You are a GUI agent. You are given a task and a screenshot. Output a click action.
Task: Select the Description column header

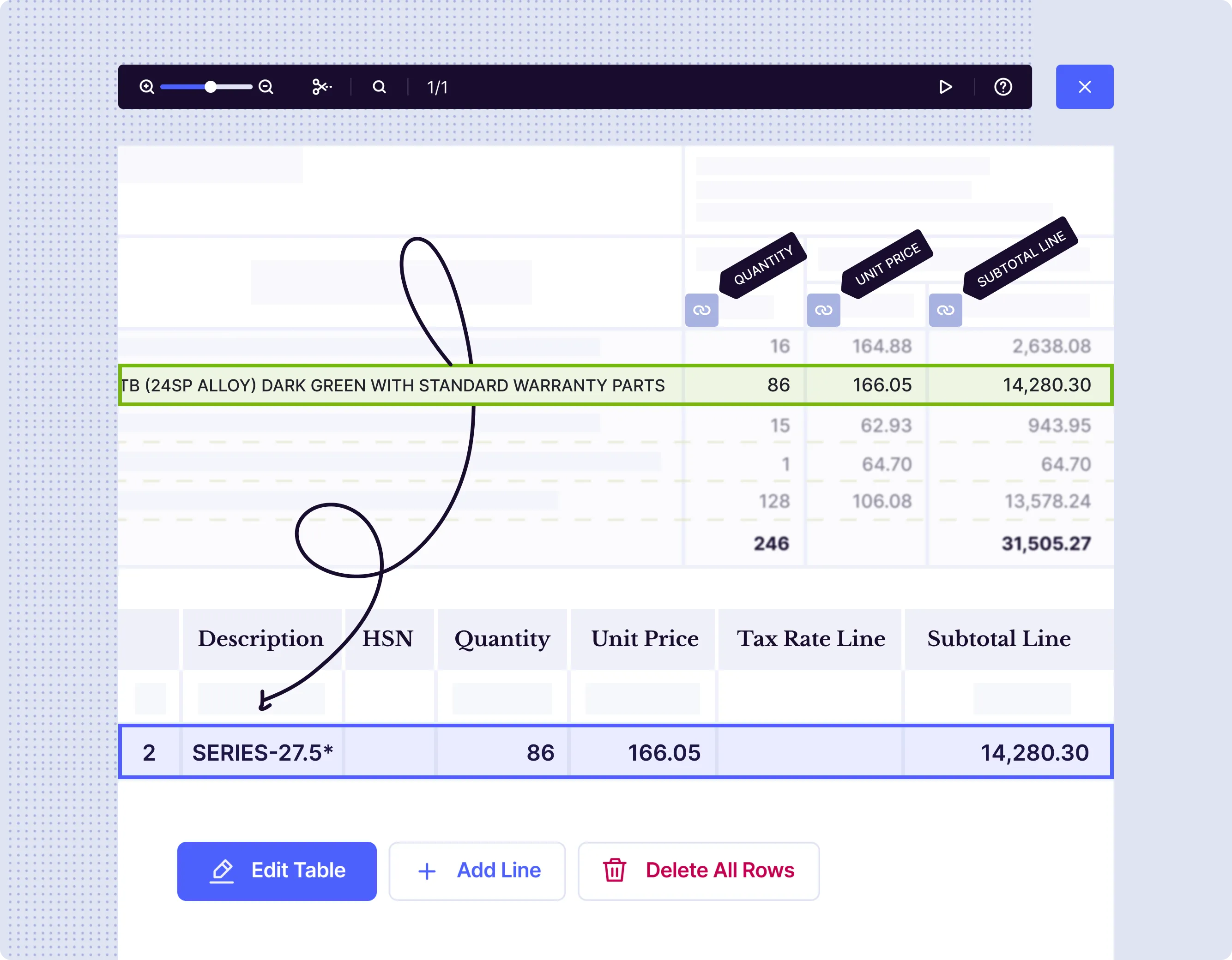pos(260,639)
